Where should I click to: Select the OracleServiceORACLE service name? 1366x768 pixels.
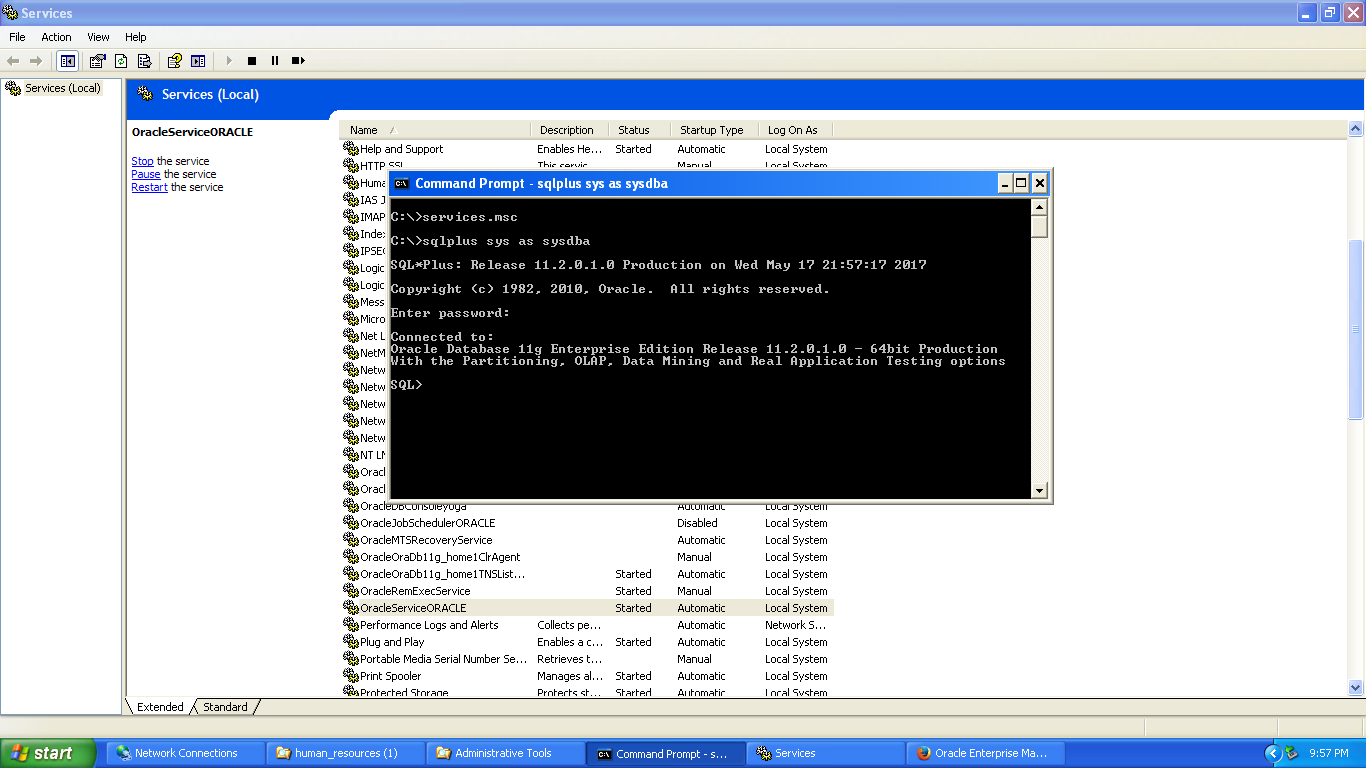pyautogui.click(x=413, y=608)
